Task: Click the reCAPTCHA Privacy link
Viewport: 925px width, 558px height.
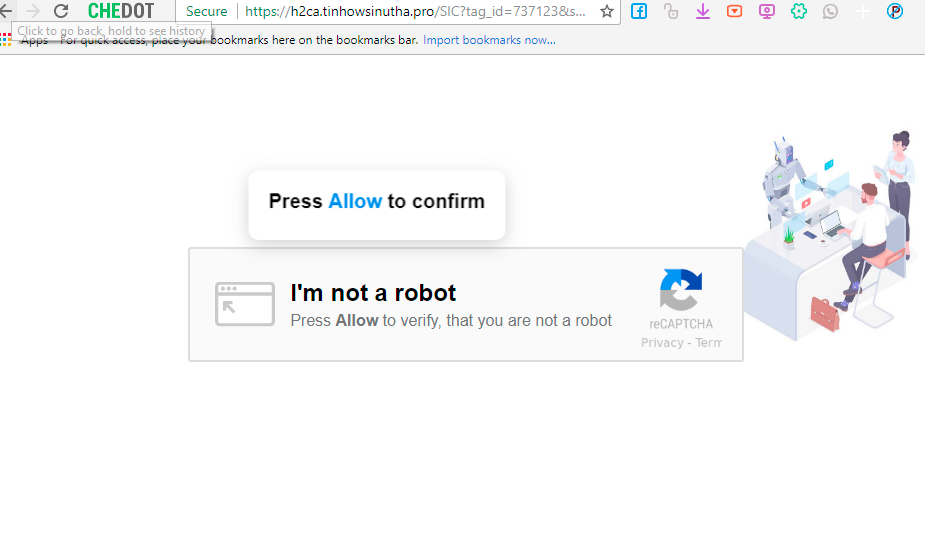Action: [662, 343]
